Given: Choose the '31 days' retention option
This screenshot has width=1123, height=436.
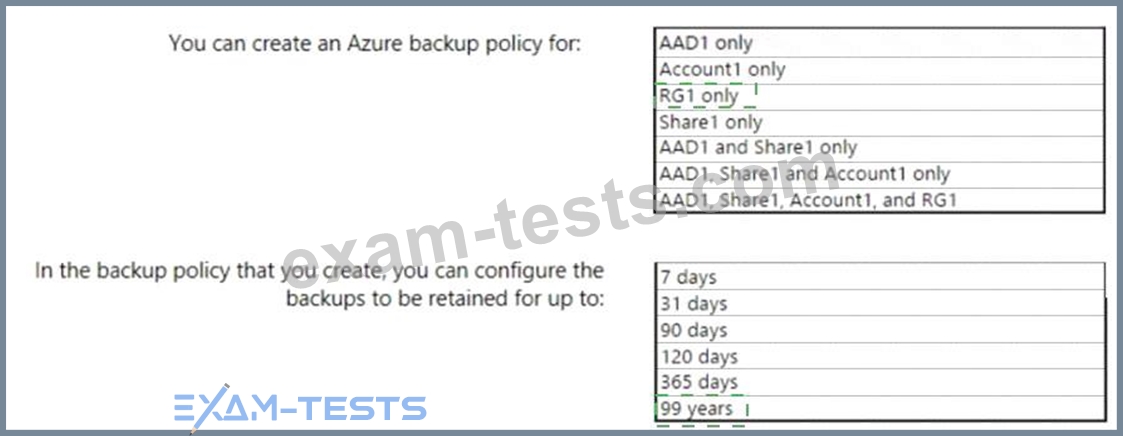Looking at the screenshot, I should tap(880, 304).
